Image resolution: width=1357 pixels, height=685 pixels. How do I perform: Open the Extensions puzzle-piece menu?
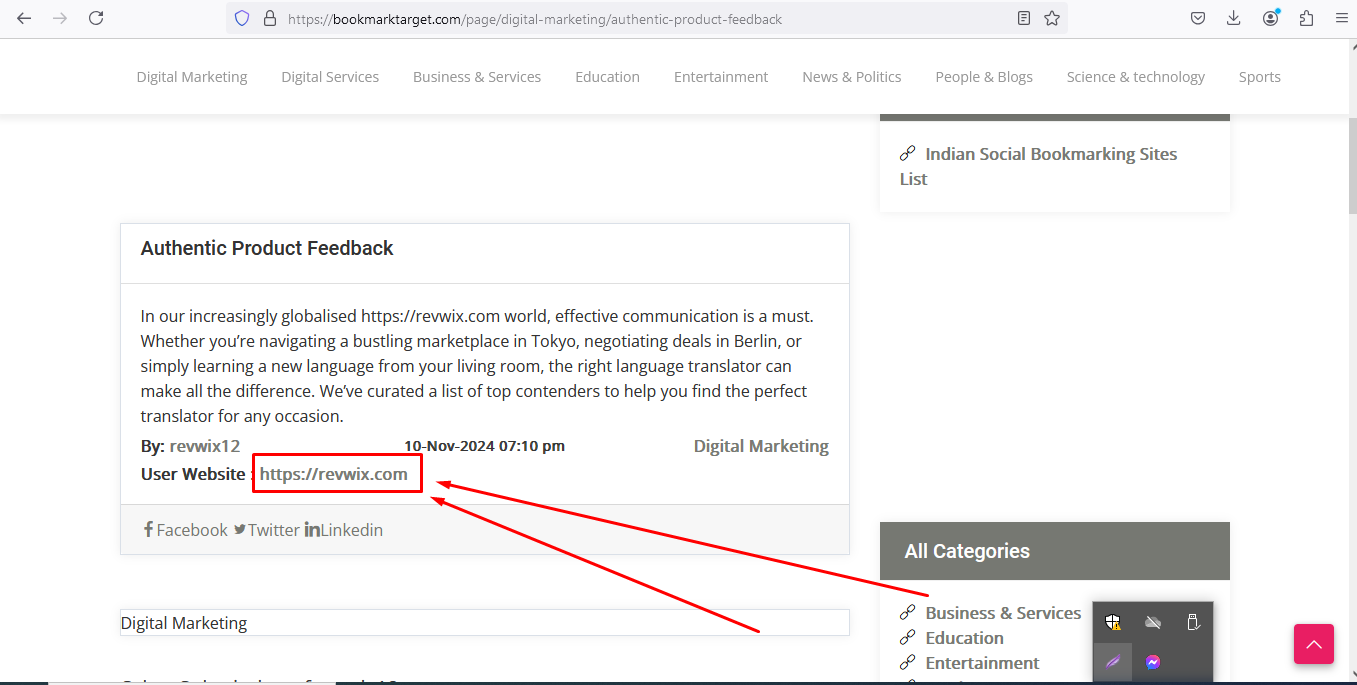tap(1306, 18)
